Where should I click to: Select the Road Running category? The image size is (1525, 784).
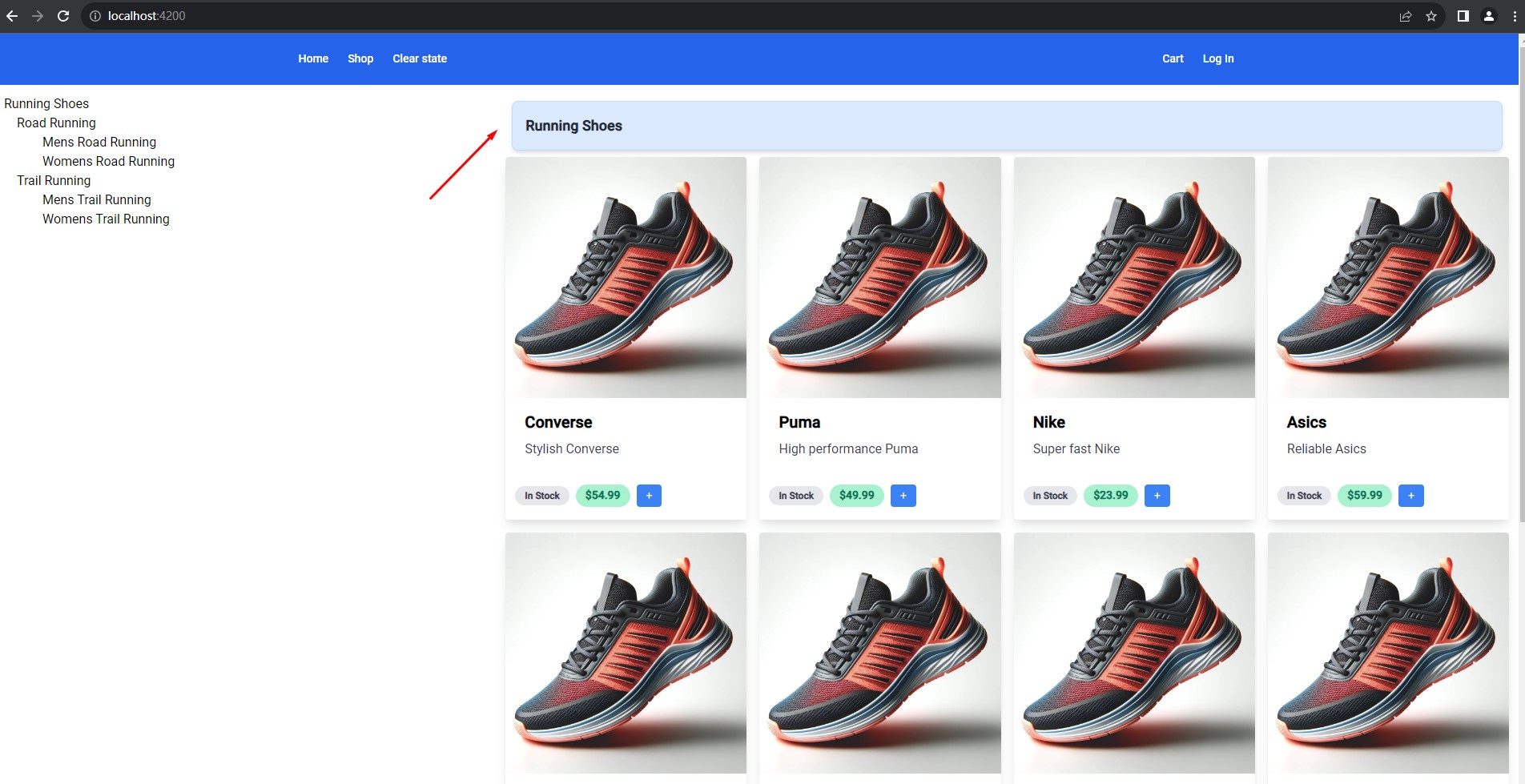pos(56,123)
